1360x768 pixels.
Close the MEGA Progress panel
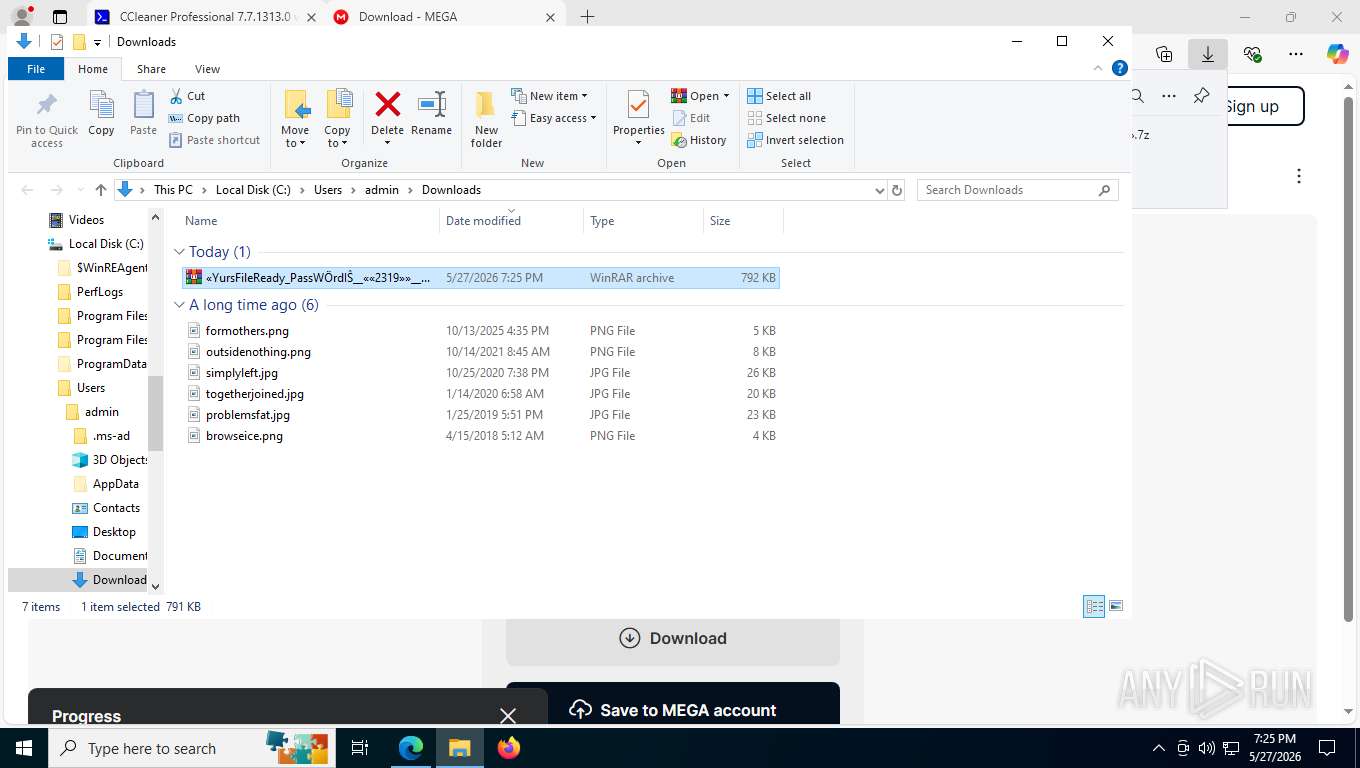[x=508, y=716]
